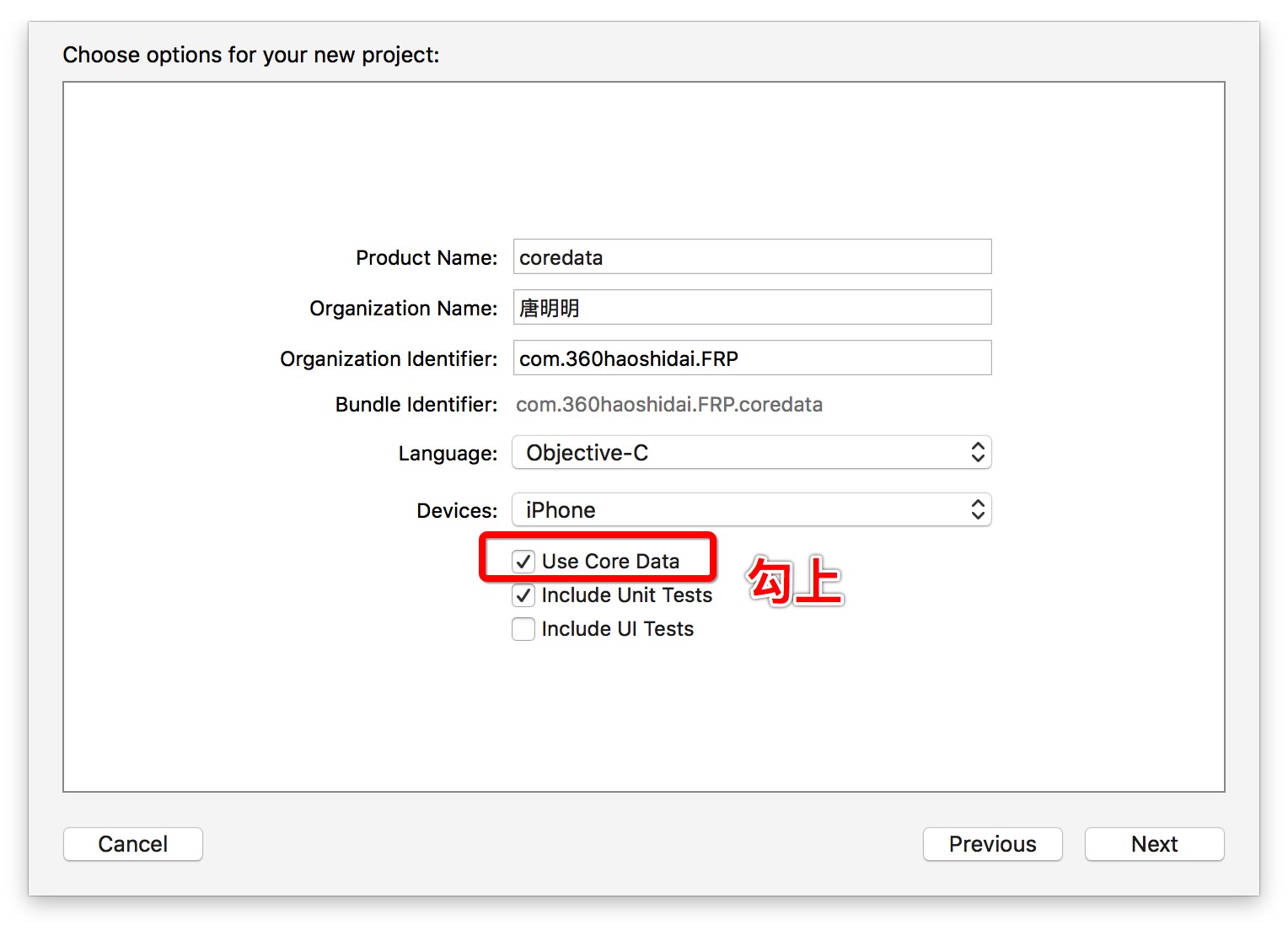Click the Organization Name field

(x=752, y=308)
